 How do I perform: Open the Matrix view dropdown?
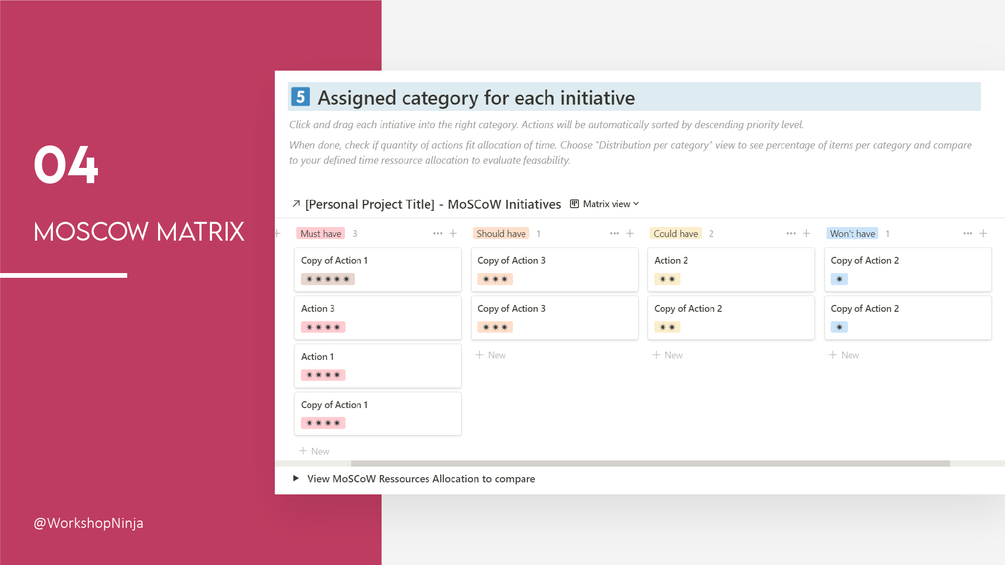click(605, 204)
